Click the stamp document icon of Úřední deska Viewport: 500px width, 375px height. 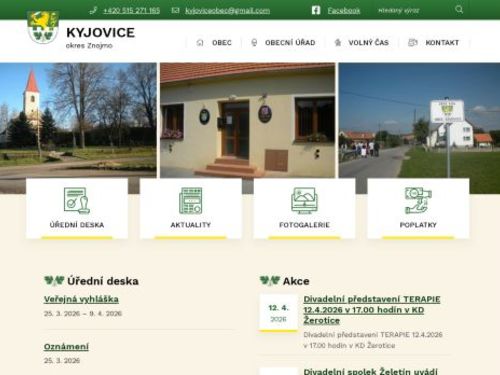coord(77,200)
